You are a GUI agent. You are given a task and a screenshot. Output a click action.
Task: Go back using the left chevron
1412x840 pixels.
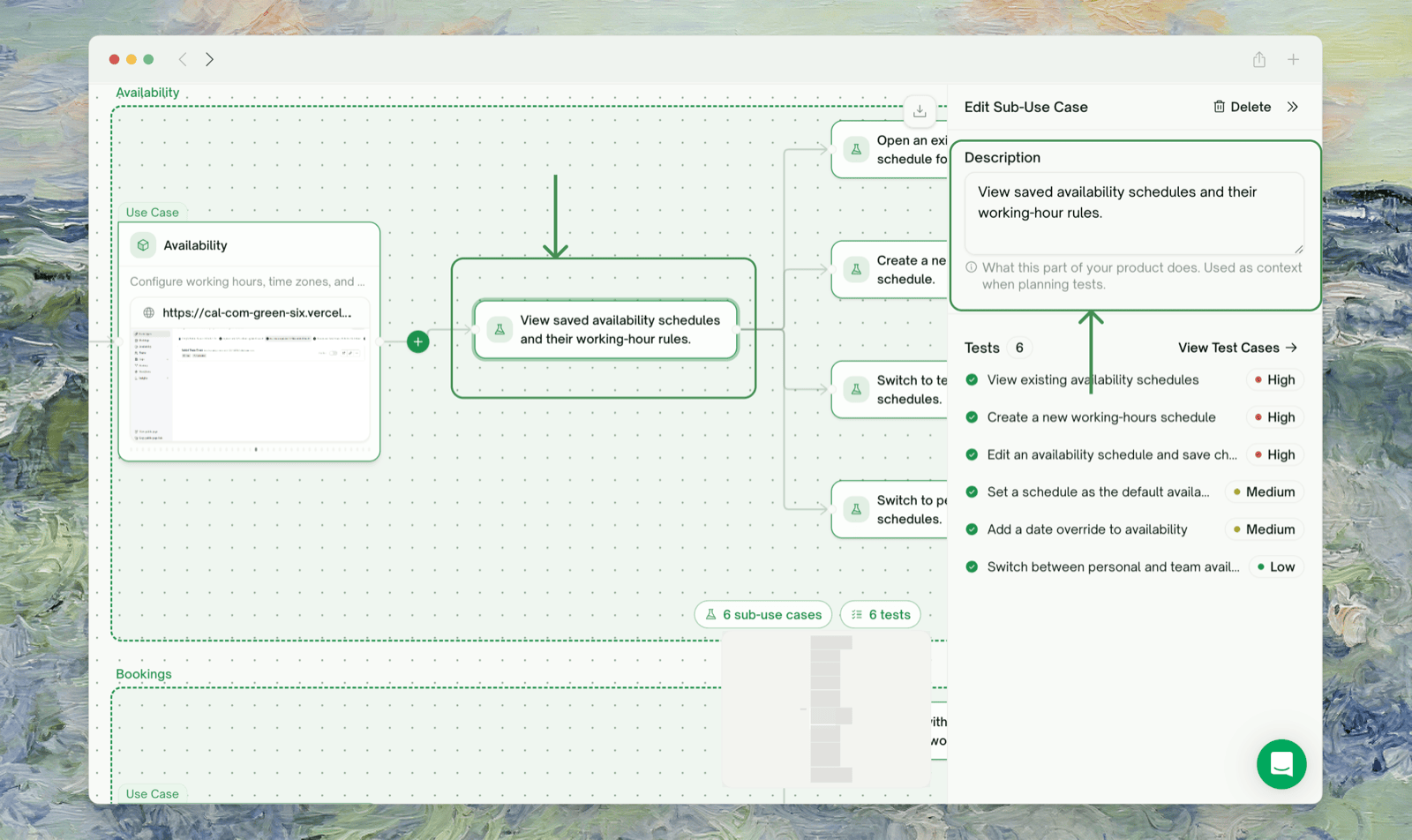click(183, 59)
